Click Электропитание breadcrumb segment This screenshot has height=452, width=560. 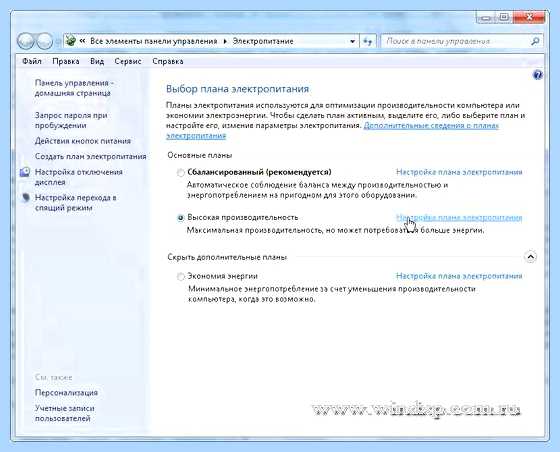point(263,41)
